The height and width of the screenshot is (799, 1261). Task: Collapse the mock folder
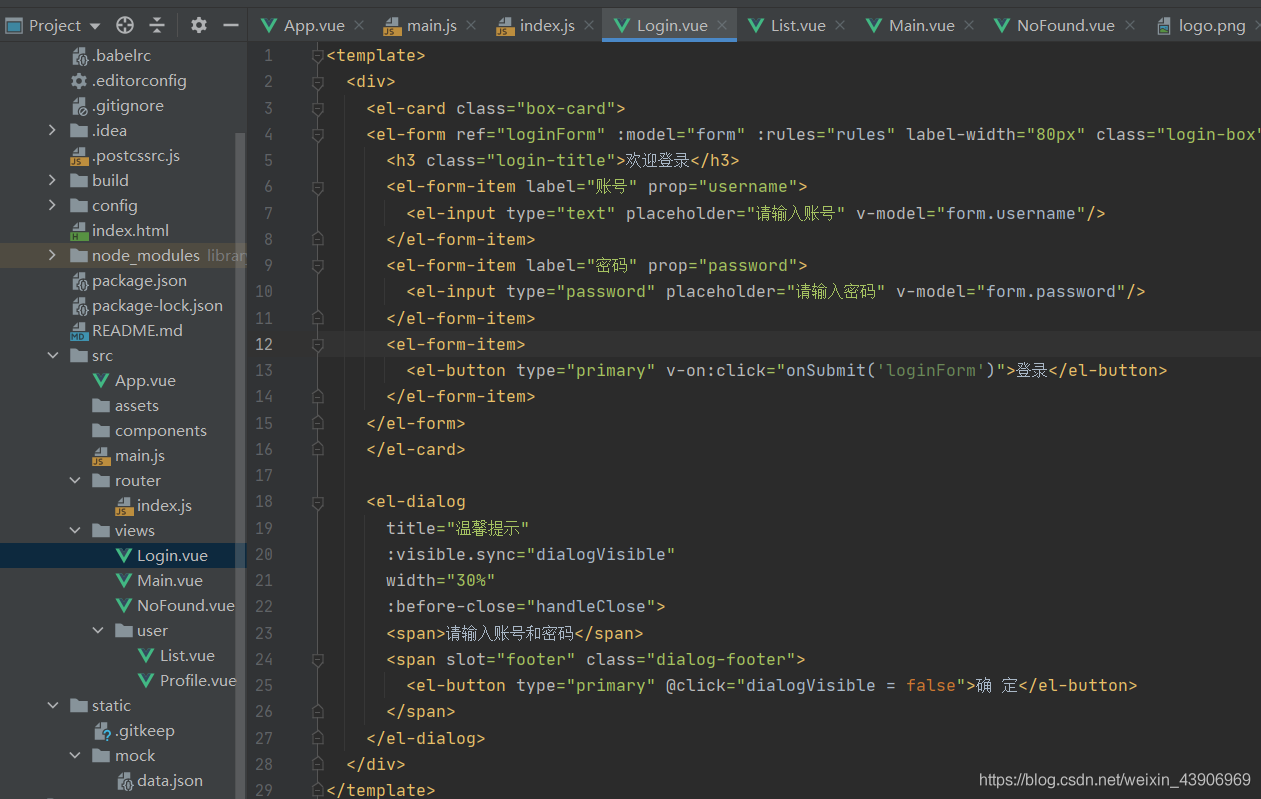click(75, 755)
